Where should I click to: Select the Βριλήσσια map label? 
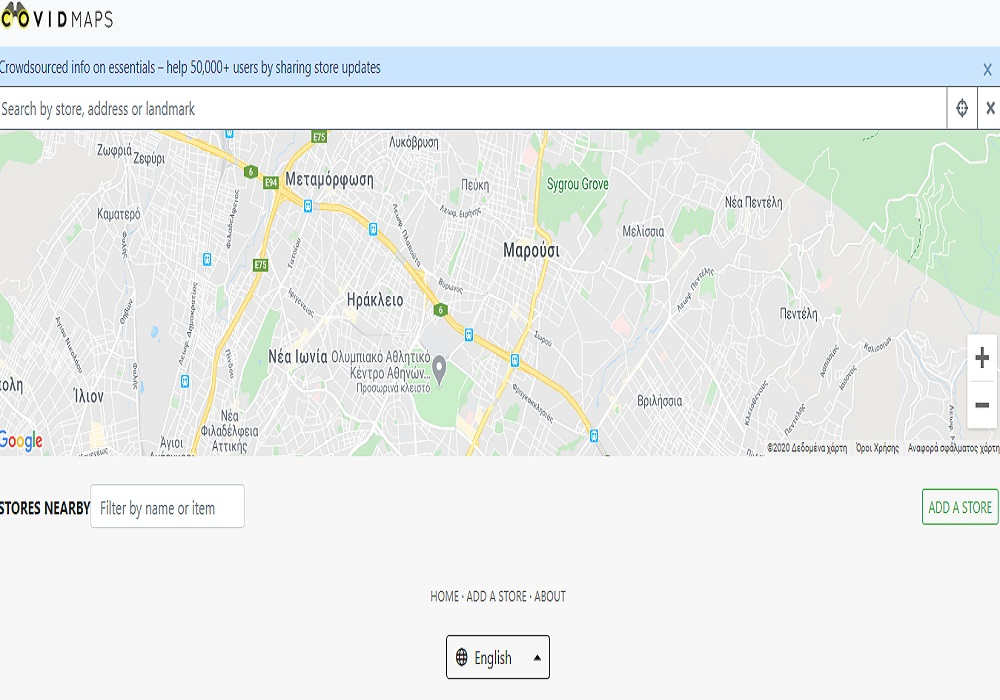659,401
